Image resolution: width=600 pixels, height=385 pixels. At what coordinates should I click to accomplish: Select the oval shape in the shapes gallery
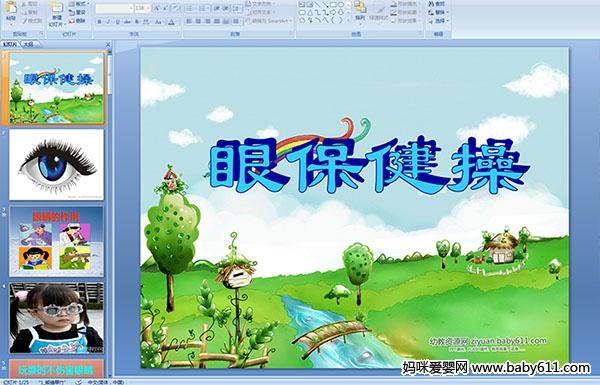click(341, 5)
